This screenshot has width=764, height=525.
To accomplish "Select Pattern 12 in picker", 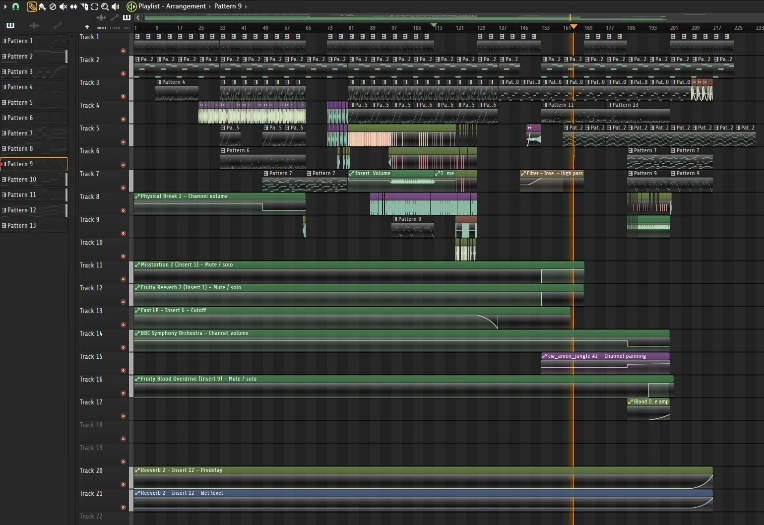I will click(x=34, y=210).
